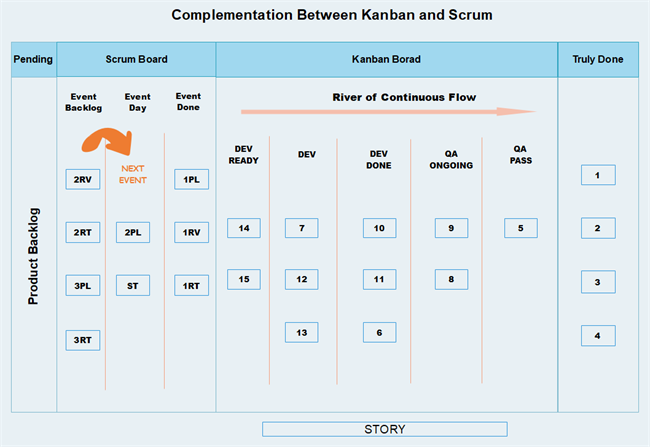Image resolution: width=650 pixels, height=447 pixels.
Task: Select the 3PL event card
Action: pyautogui.click(x=82, y=286)
